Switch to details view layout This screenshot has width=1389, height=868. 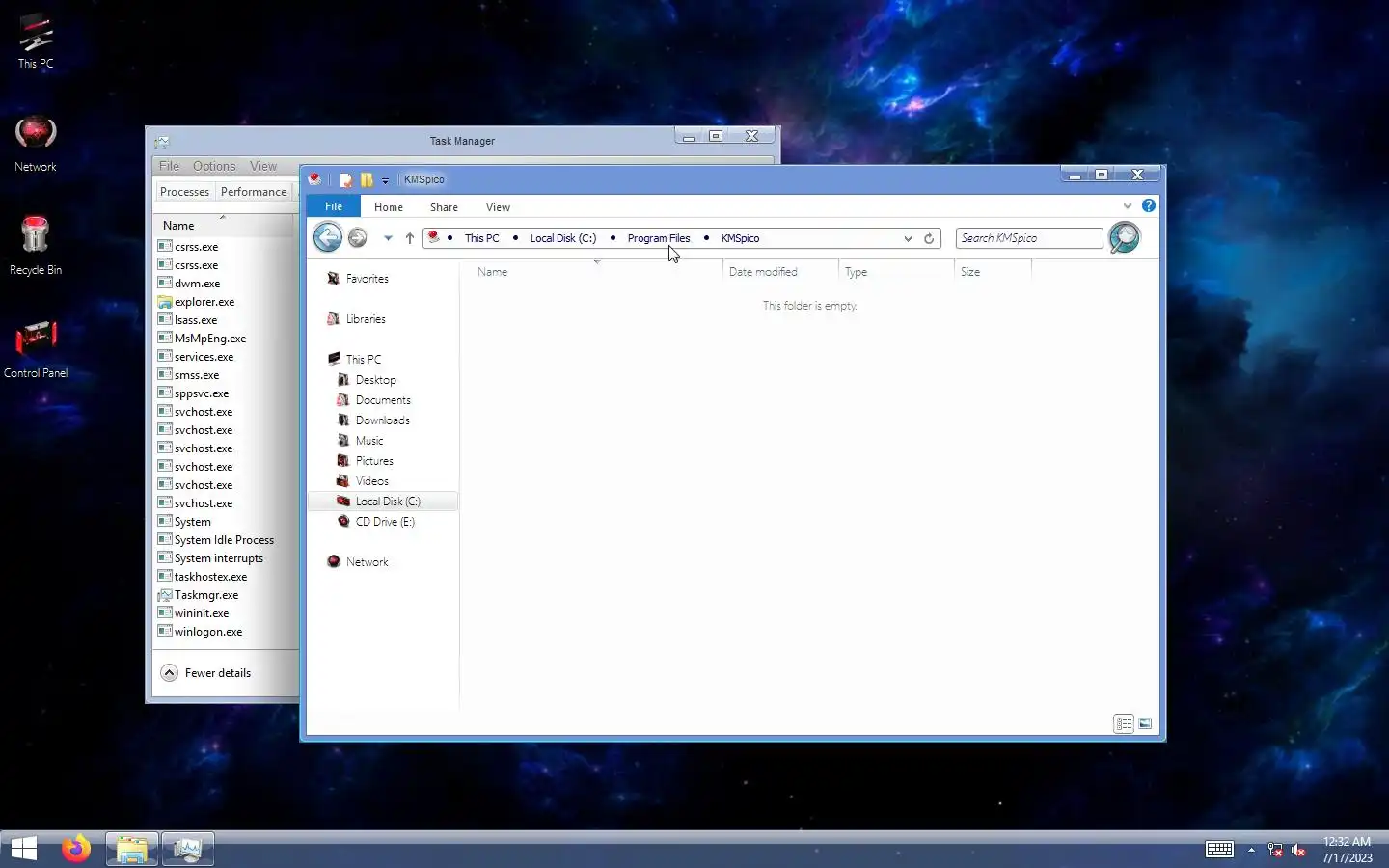(x=1124, y=723)
